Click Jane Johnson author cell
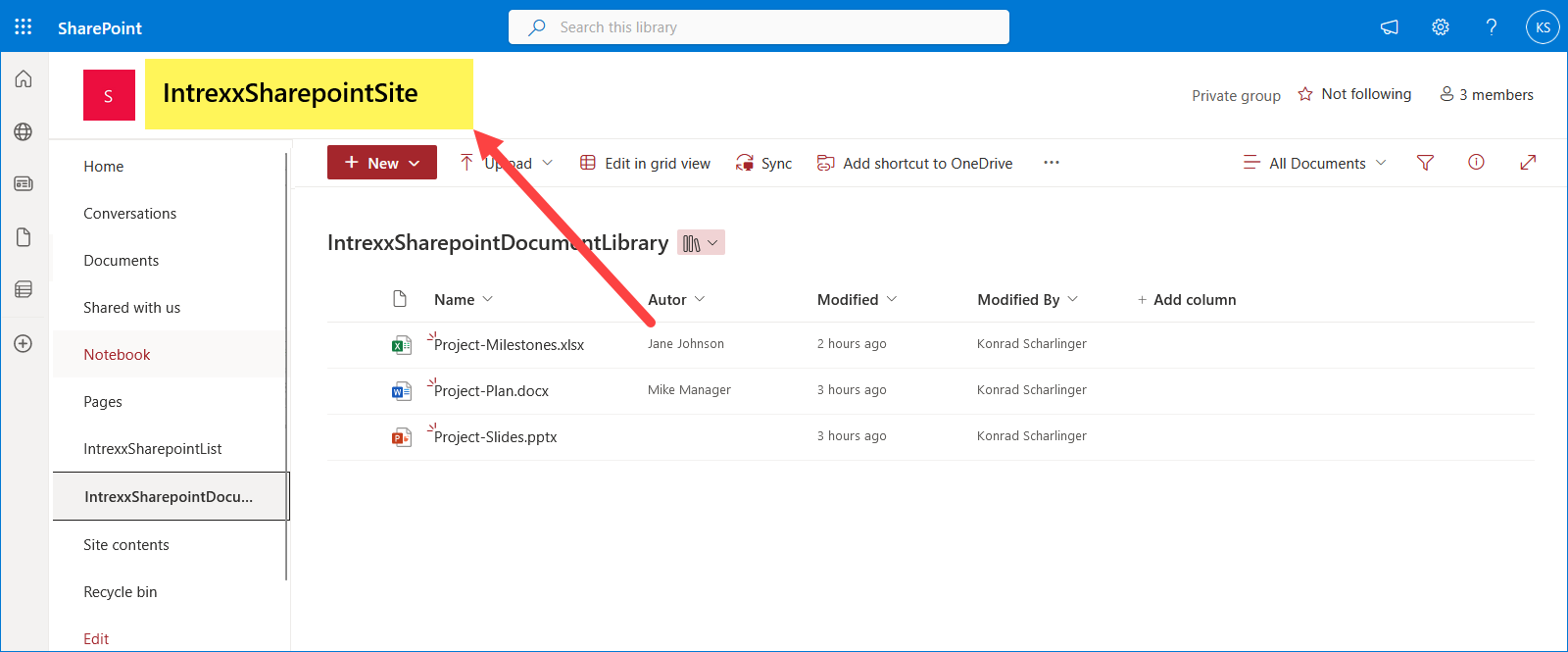The height and width of the screenshot is (652, 1568). click(x=686, y=344)
